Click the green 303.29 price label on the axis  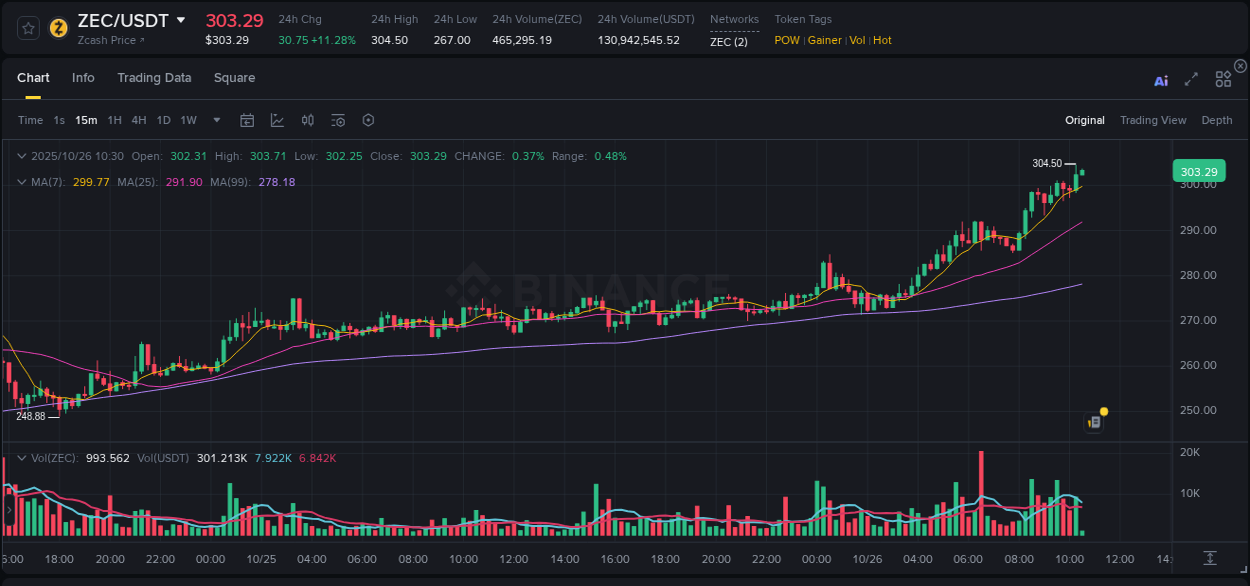tap(1198, 171)
